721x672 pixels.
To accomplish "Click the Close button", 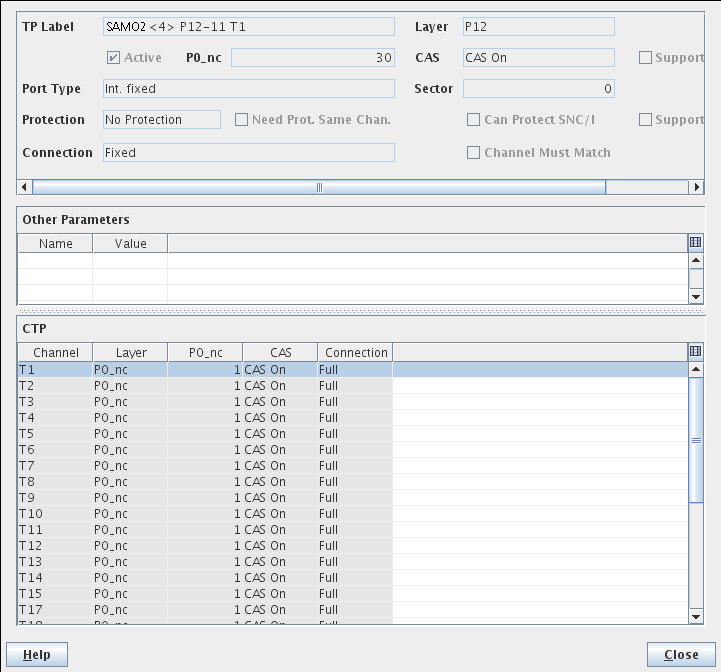I will (x=680, y=655).
